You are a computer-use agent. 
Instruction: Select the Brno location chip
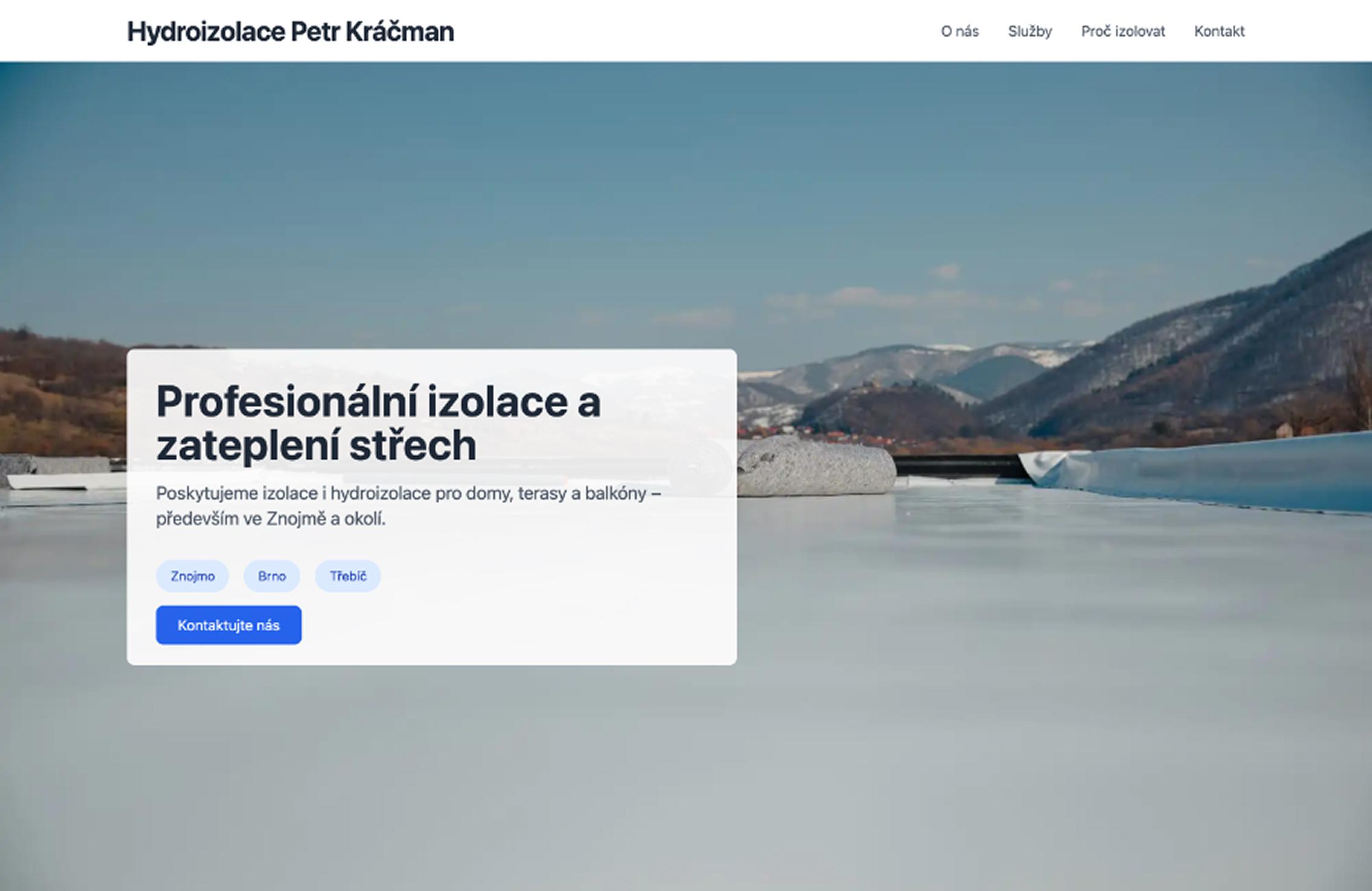tap(272, 576)
